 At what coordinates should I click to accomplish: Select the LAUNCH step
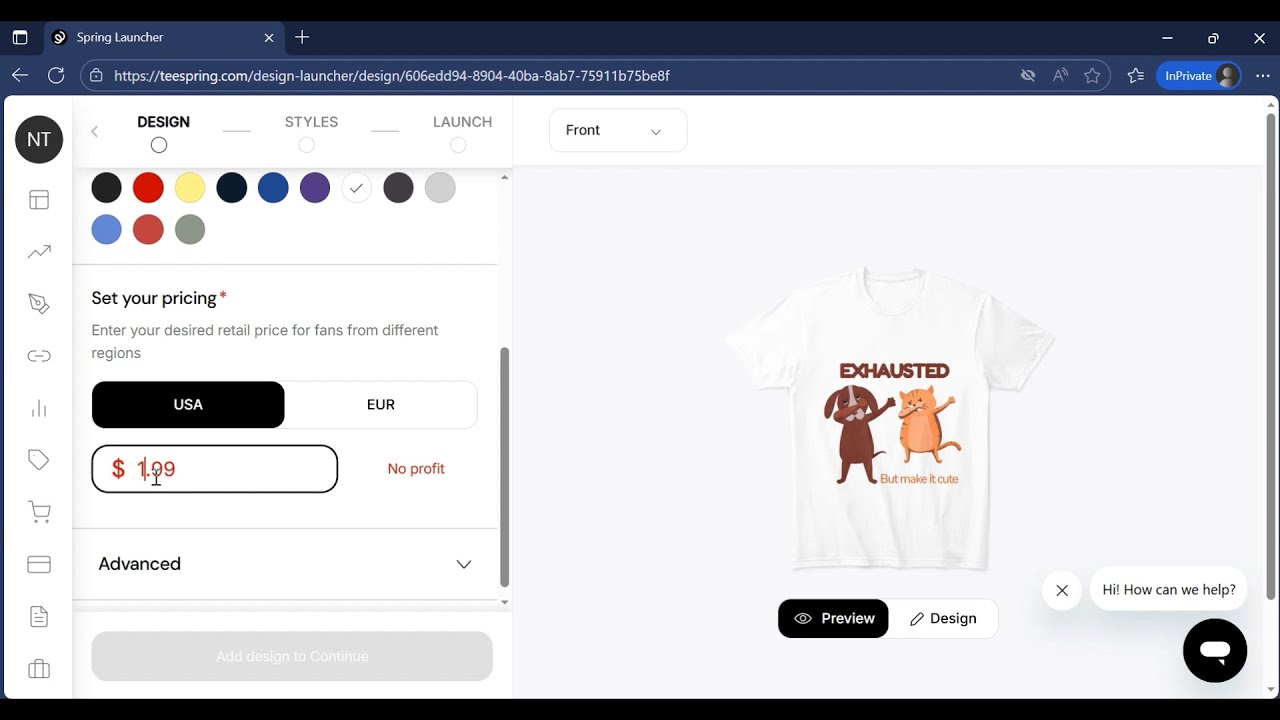coord(462,132)
